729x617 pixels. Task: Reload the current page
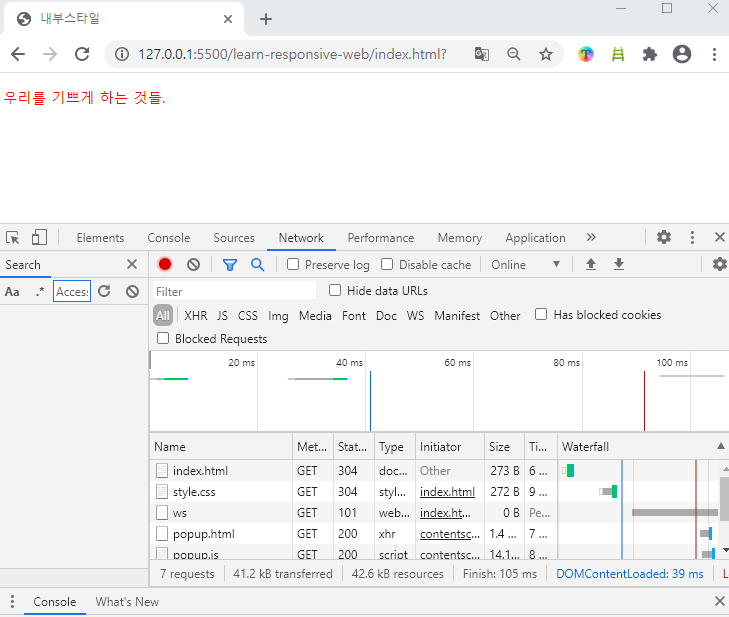[82, 54]
